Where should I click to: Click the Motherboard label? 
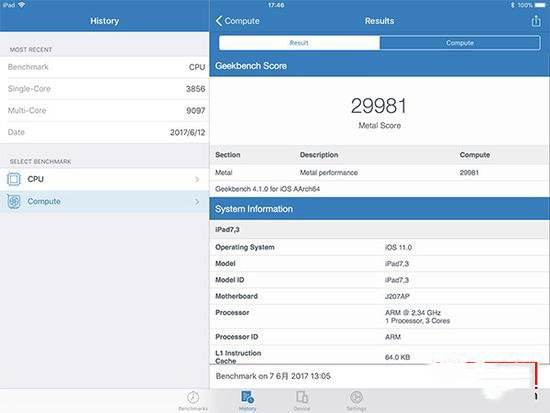click(x=236, y=297)
